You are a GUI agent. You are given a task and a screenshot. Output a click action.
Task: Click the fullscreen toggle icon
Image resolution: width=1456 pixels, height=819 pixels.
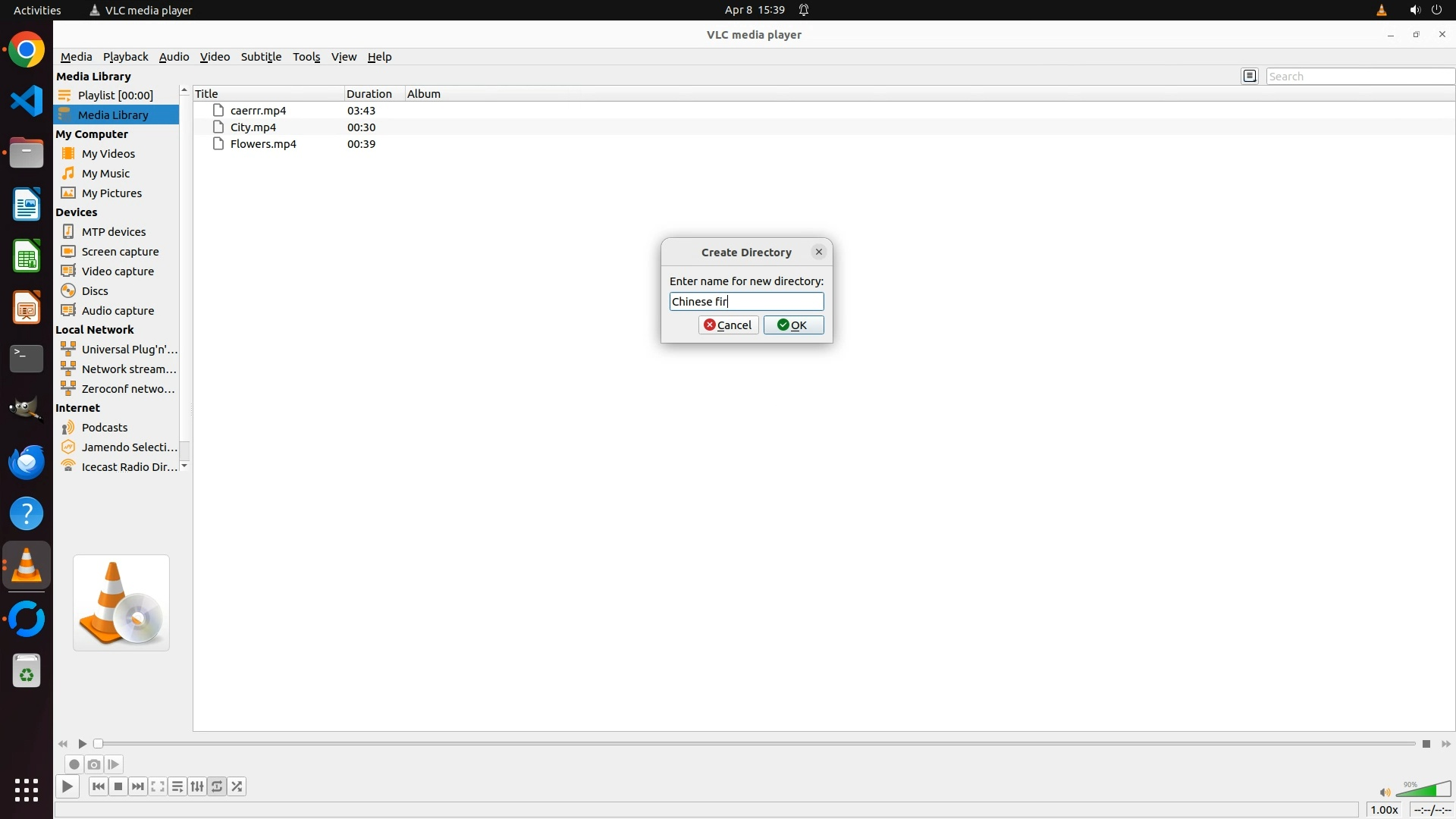coord(158,786)
